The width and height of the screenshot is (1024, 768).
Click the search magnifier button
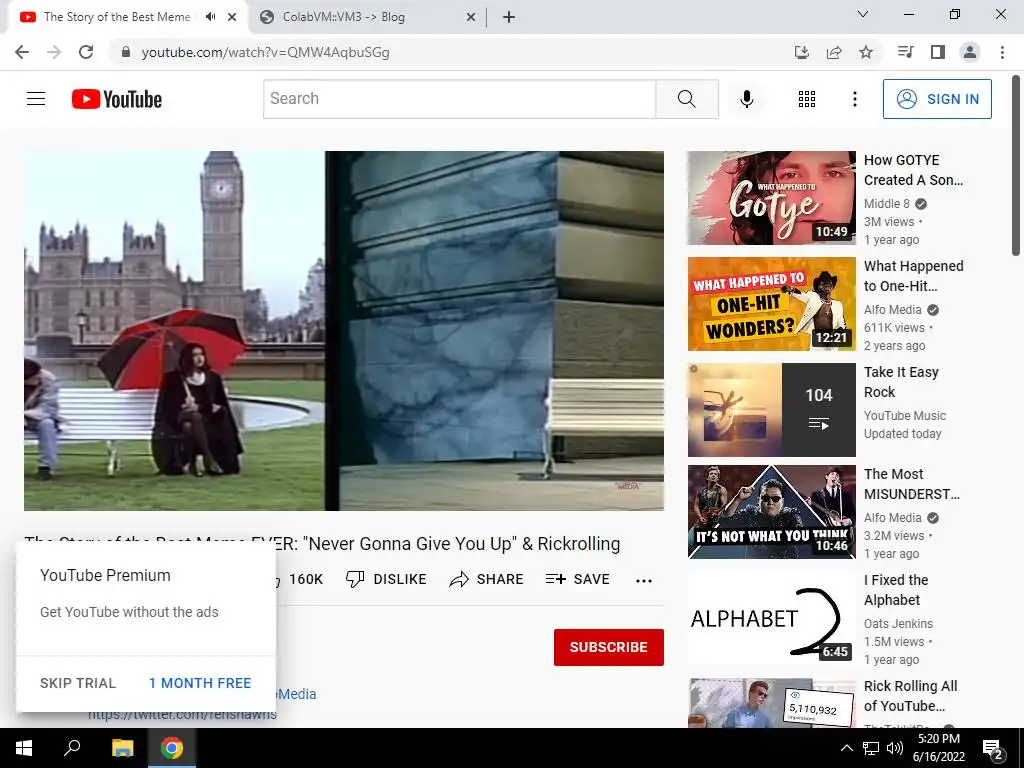(686, 99)
